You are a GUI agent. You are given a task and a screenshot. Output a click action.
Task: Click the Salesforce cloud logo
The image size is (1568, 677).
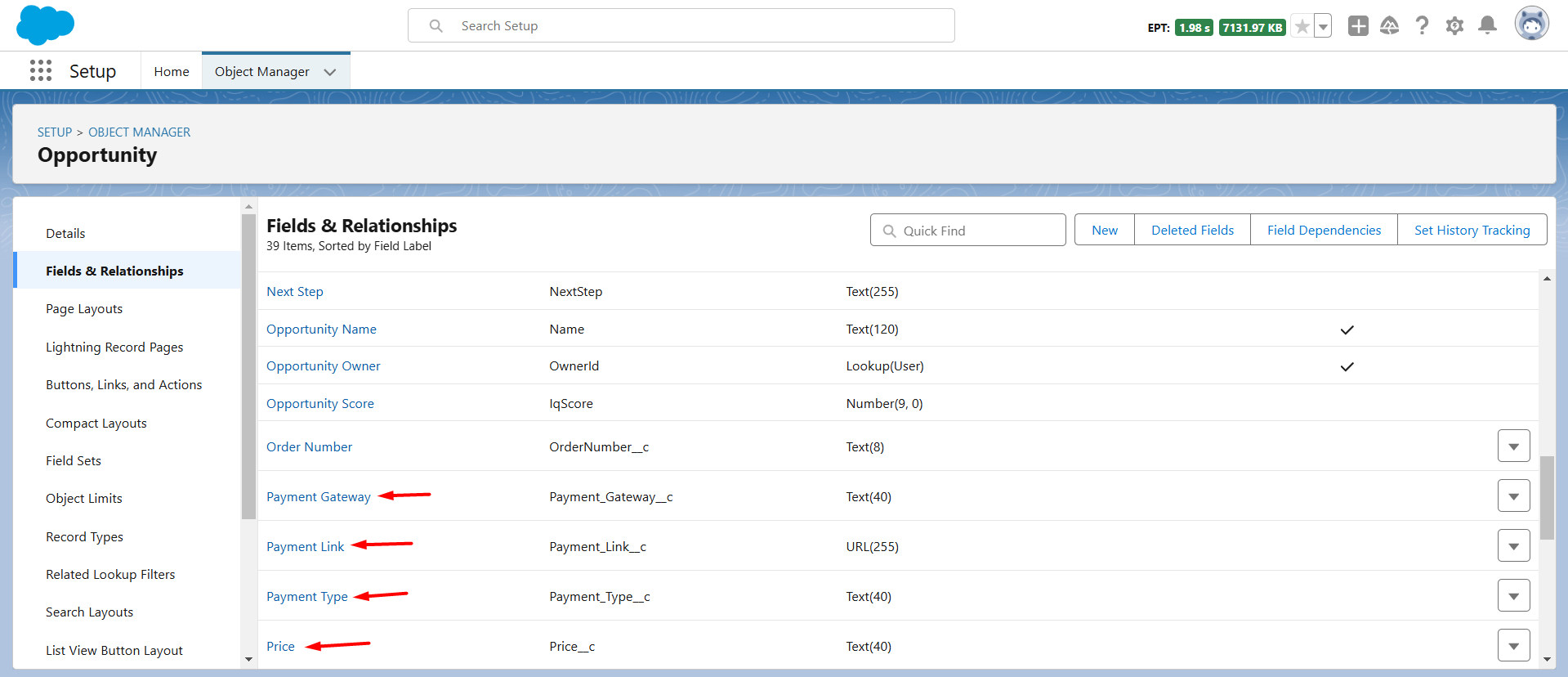[x=45, y=25]
